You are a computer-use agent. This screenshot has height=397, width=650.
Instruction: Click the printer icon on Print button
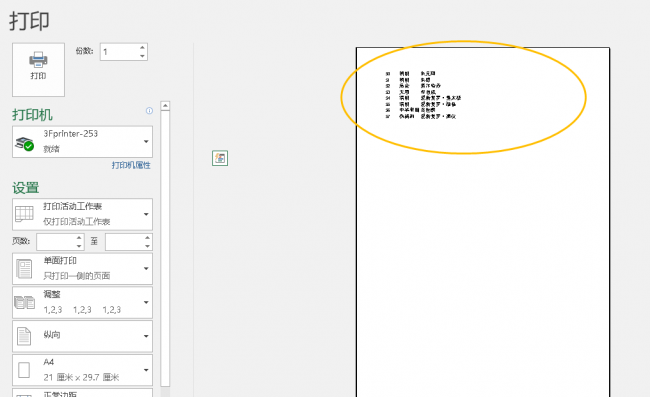(x=38, y=60)
